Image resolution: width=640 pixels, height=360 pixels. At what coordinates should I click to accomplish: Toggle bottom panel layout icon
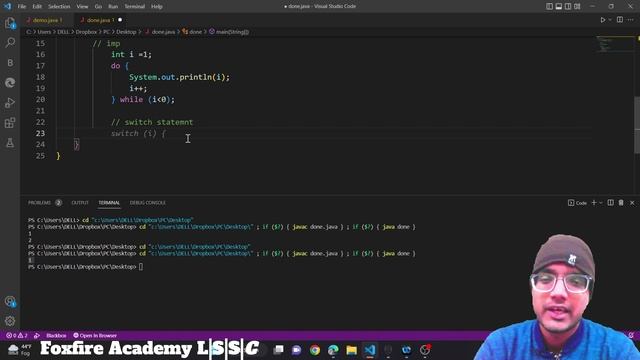coord(559,6)
